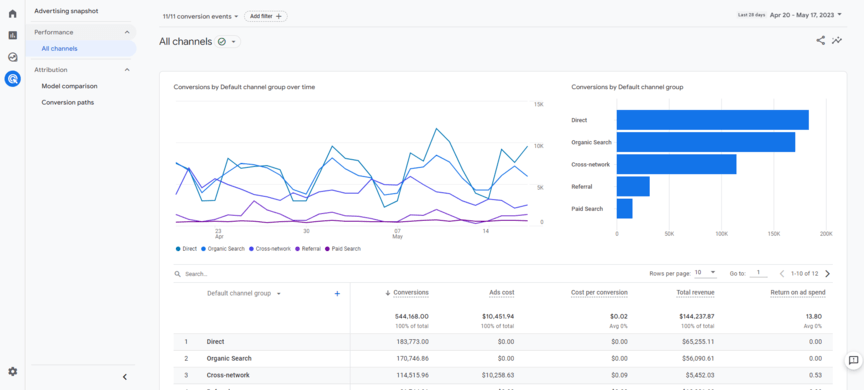Add a secondary dimension with plus icon
Image resolution: width=864 pixels, height=390 pixels.
tap(337, 294)
